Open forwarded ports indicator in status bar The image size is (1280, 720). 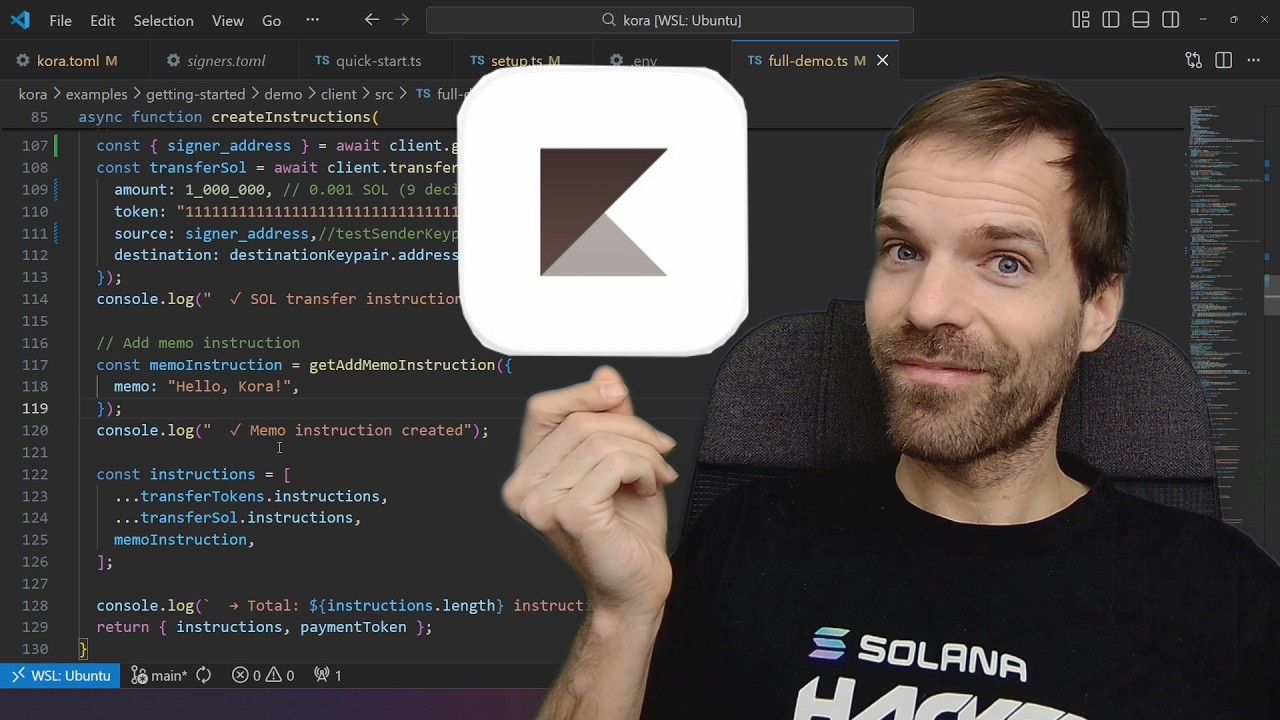pos(328,675)
